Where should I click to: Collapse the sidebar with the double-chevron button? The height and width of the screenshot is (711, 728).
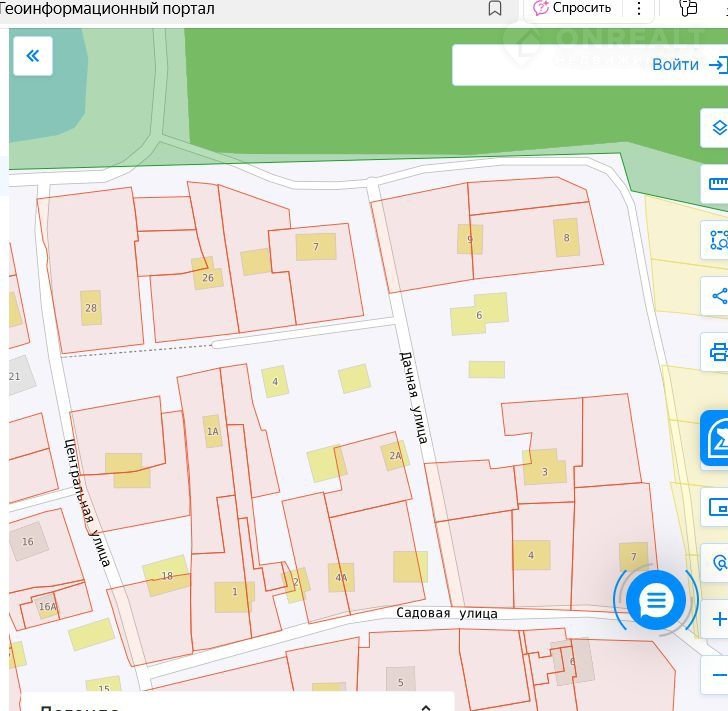pos(32,56)
